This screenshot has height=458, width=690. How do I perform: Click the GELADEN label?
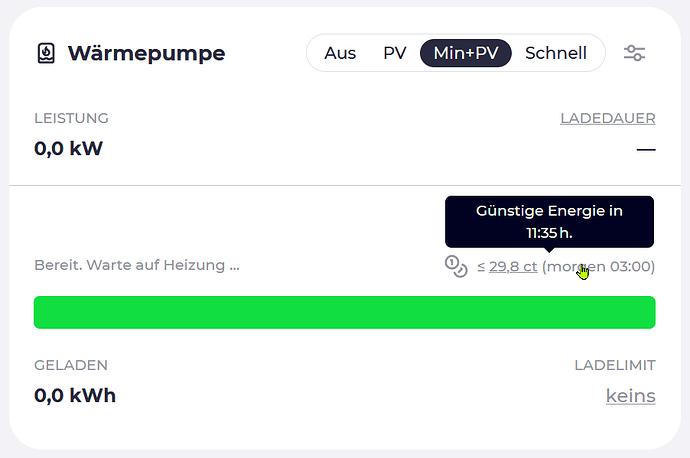click(x=71, y=365)
